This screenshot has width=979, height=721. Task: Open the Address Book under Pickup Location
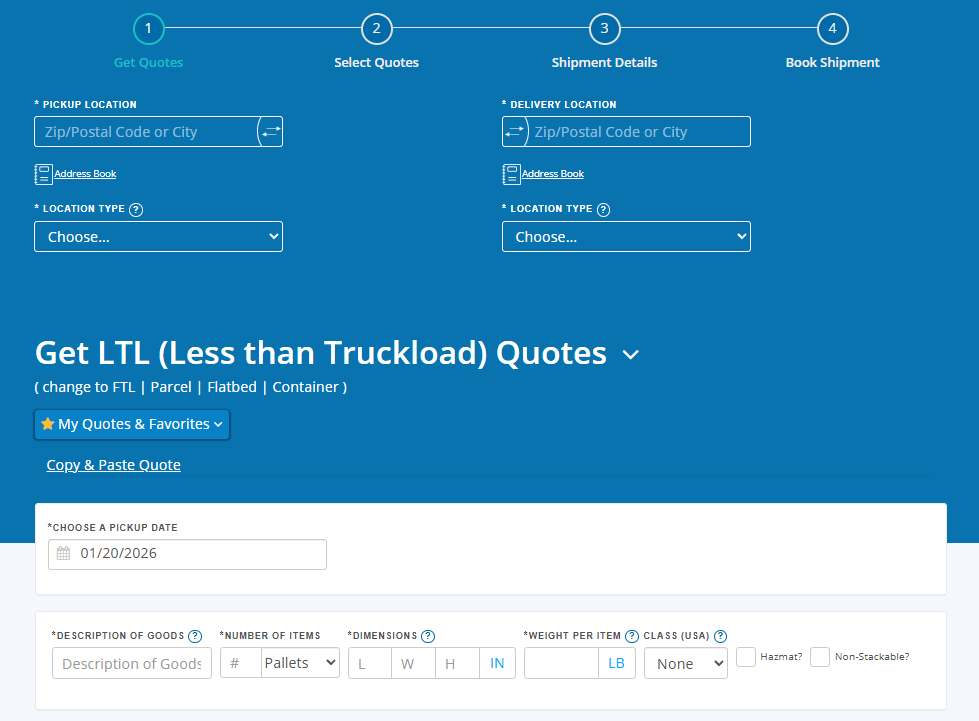pyautogui.click(x=84, y=173)
